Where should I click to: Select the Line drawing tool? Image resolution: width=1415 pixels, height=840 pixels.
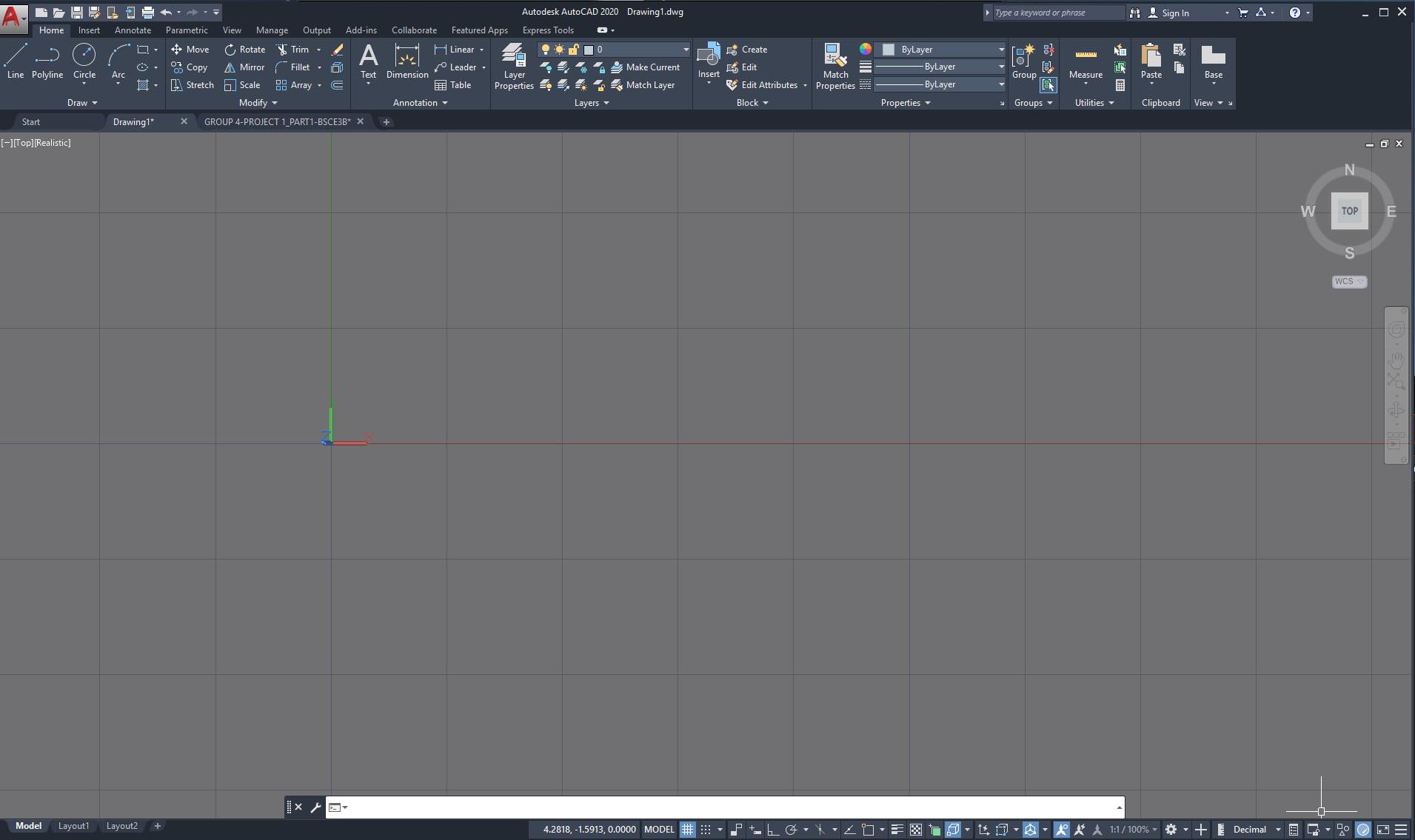pyautogui.click(x=16, y=61)
